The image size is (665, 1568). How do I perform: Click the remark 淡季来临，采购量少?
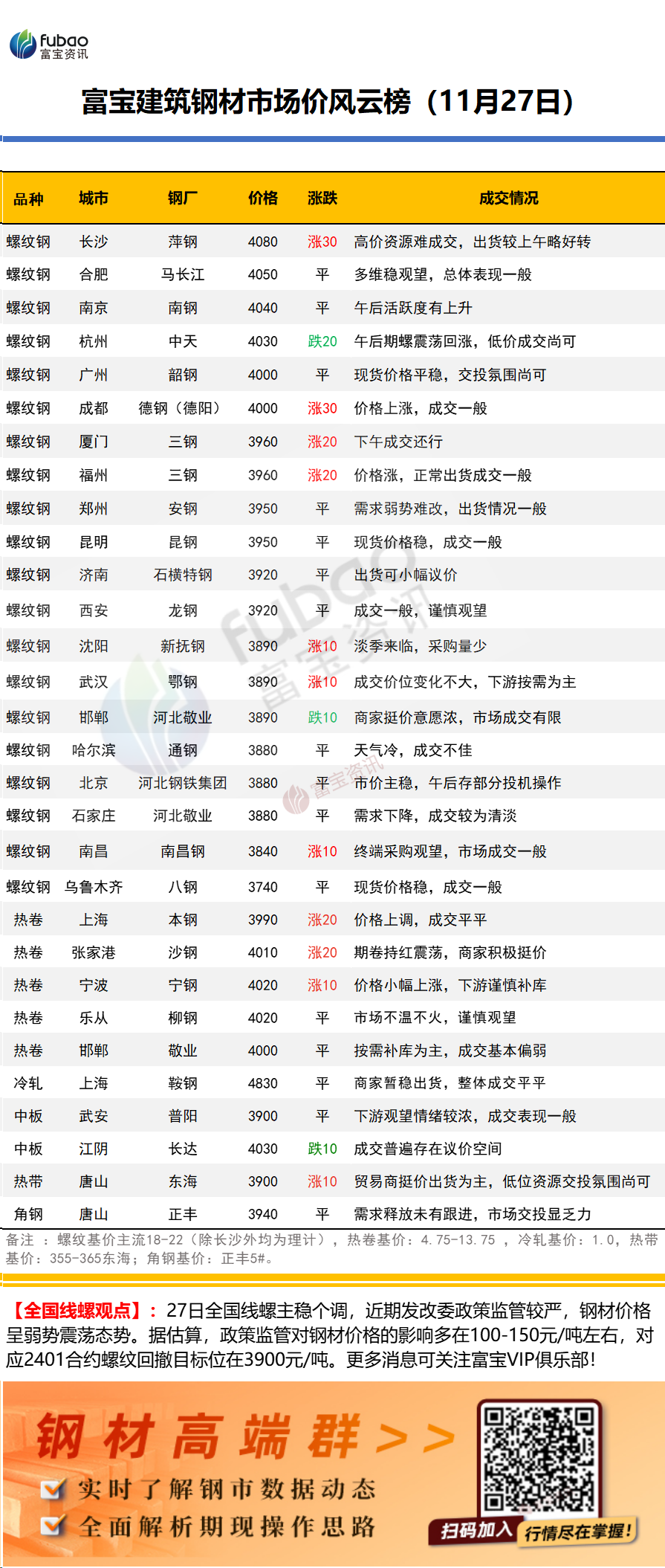[421, 646]
